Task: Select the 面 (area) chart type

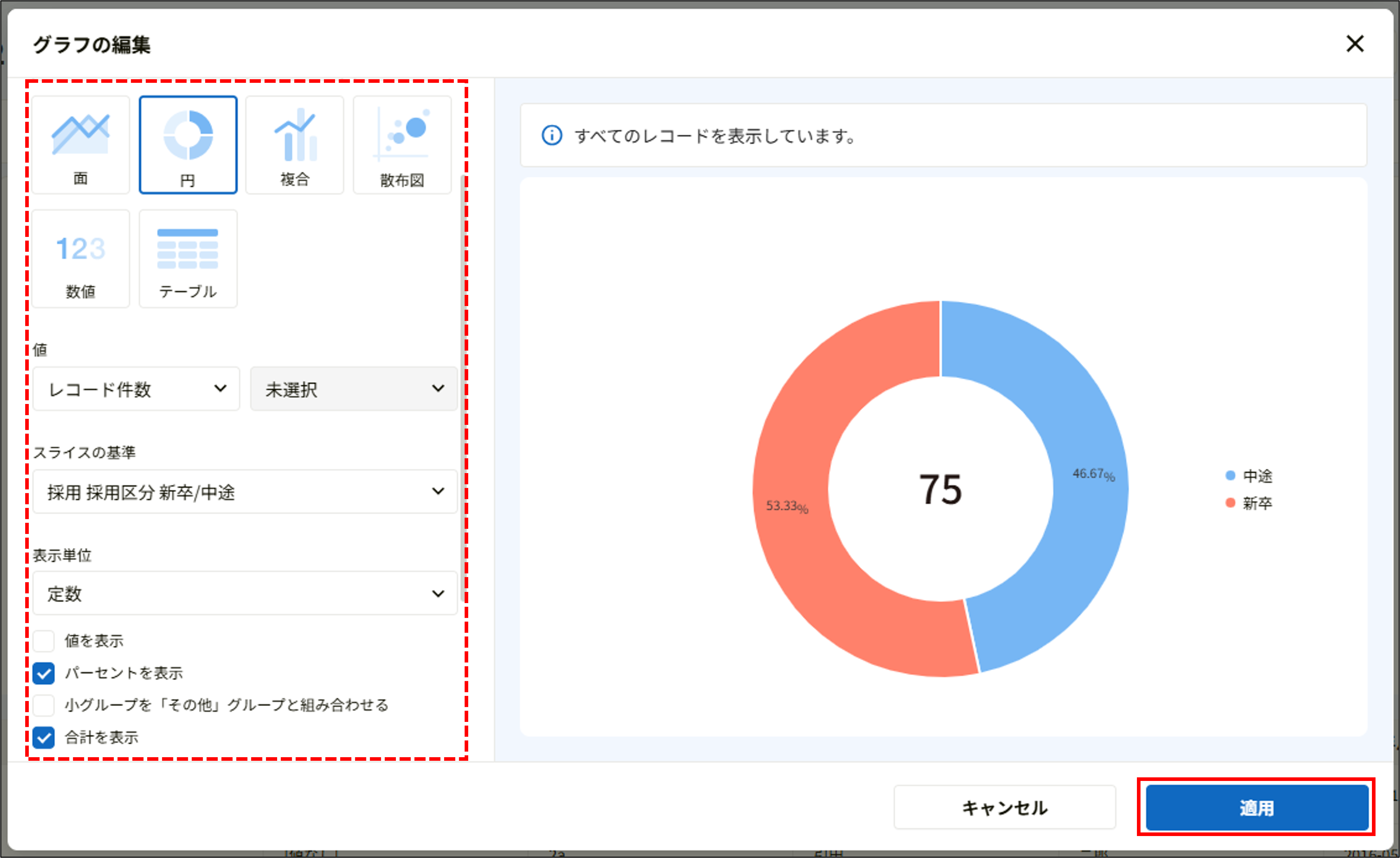Action: tap(80, 144)
